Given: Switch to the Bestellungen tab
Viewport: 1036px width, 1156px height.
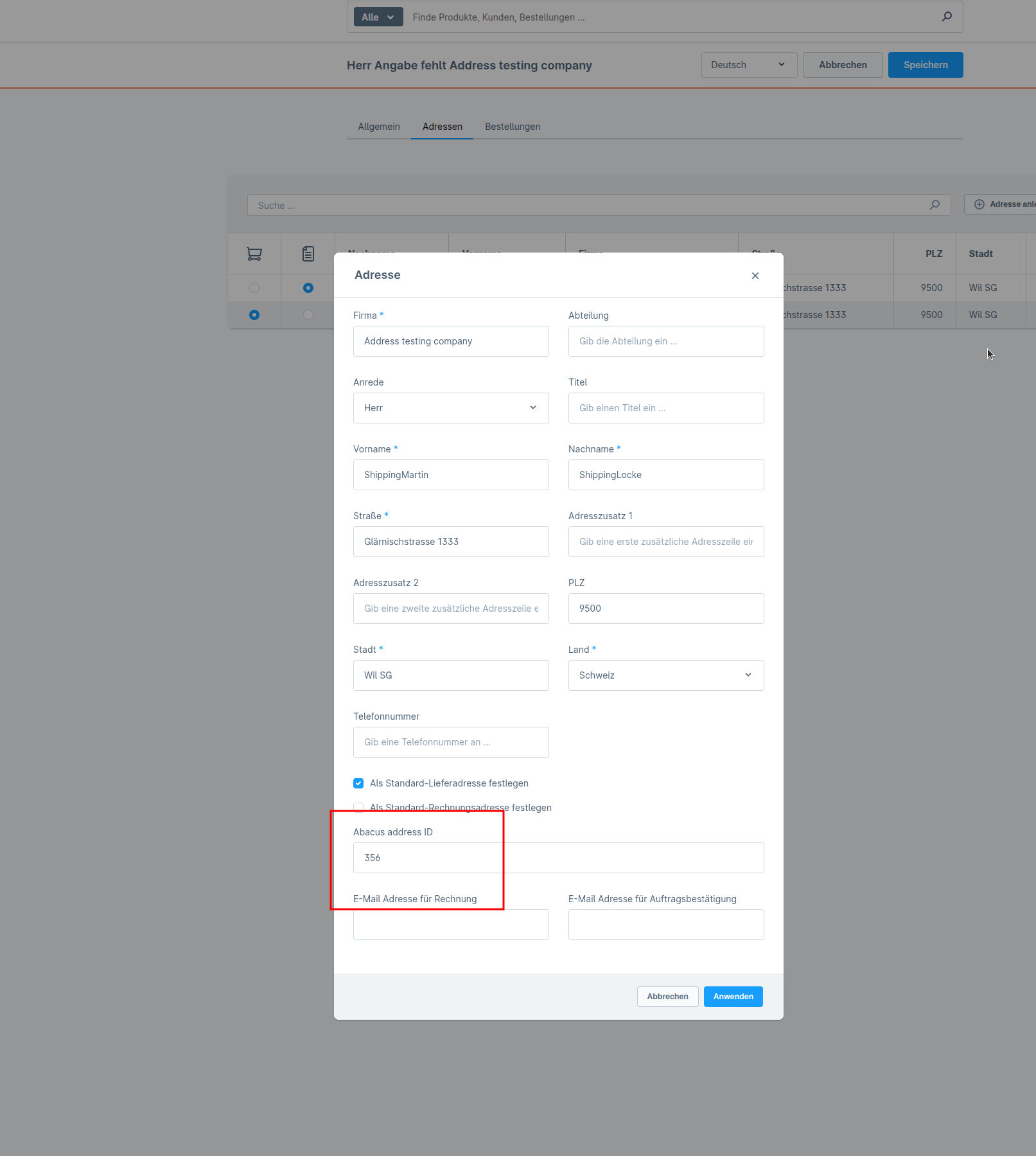Looking at the screenshot, I should [x=513, y=127].
